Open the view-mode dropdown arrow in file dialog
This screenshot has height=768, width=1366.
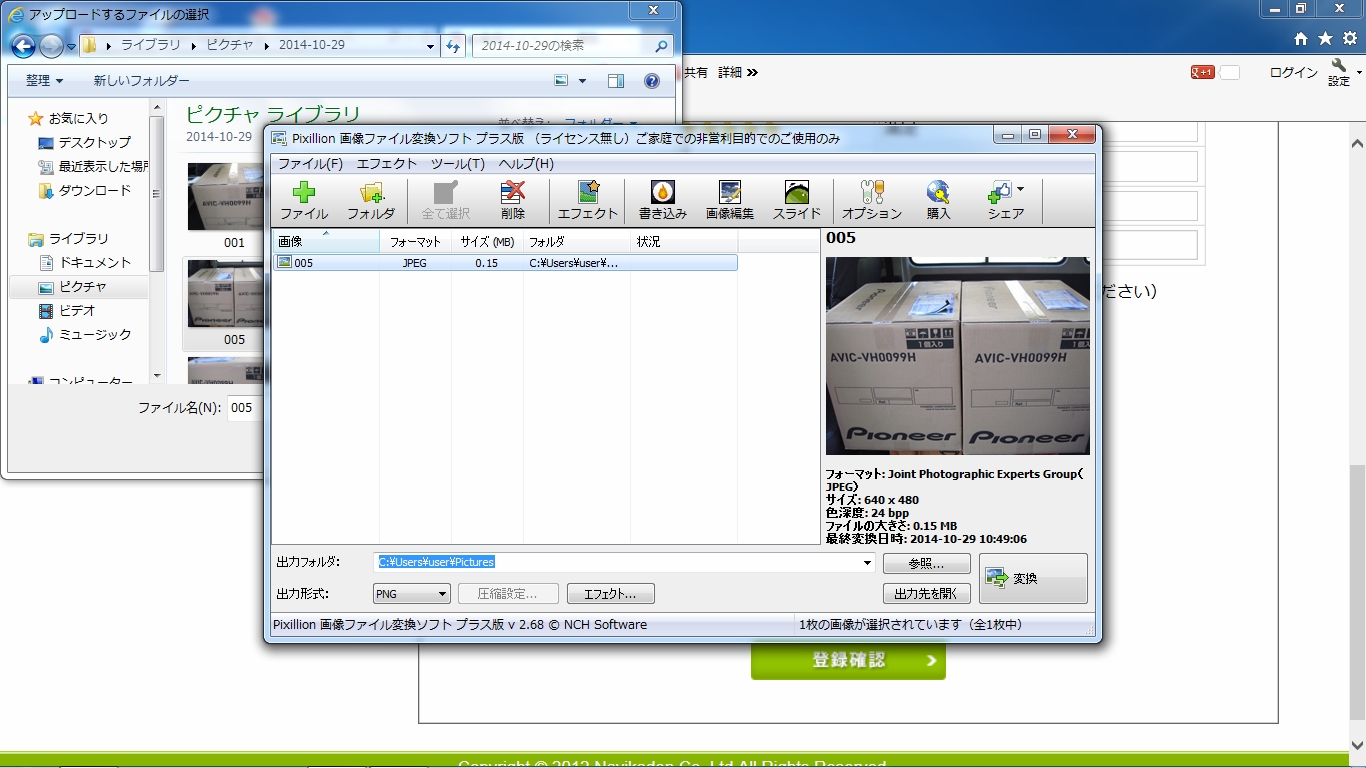[582, 81]
